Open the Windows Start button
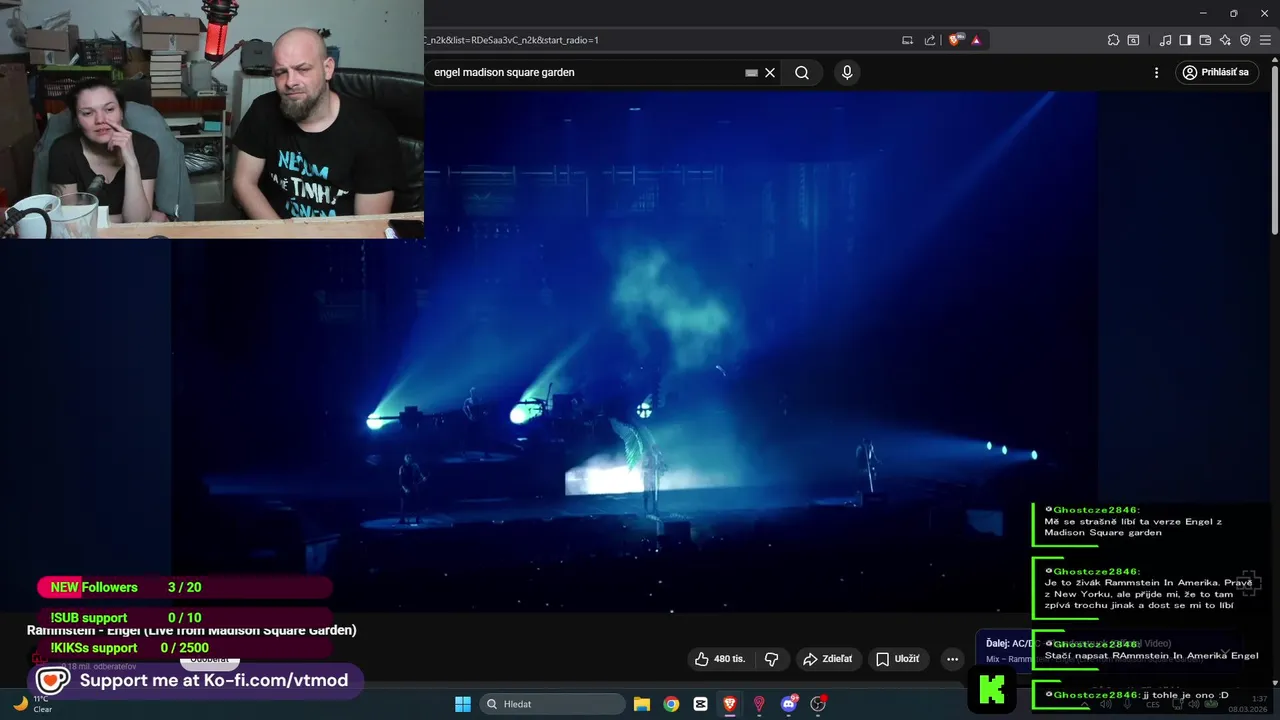This screenshot has height=720, width=1280. [462, 704]
